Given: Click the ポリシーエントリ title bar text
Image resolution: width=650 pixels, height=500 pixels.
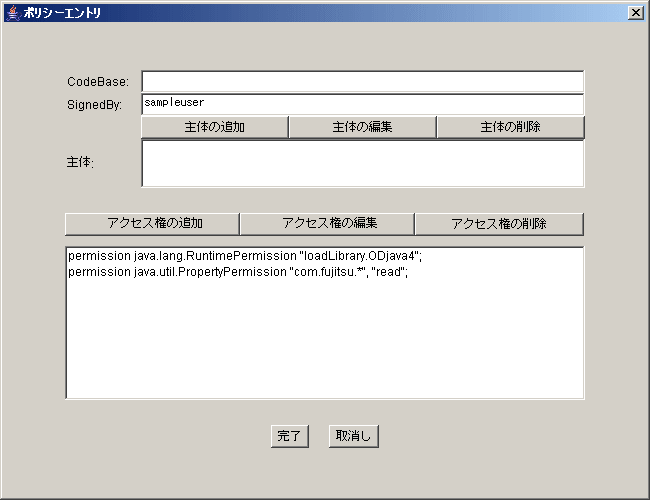Looking at the screenshot, I should tap(62, 12).
